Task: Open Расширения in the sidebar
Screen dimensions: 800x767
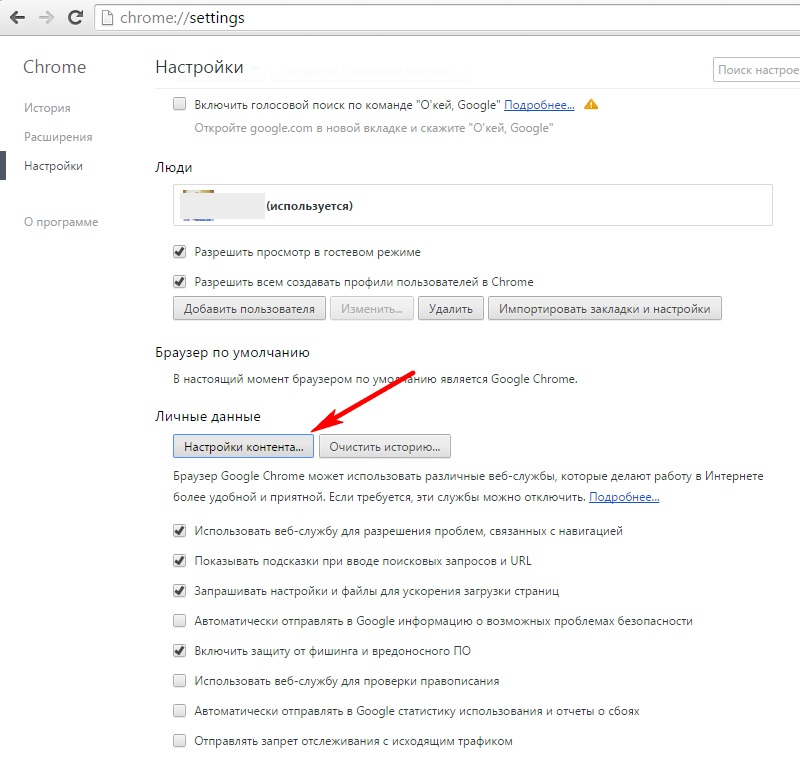Action: point(58,137)
